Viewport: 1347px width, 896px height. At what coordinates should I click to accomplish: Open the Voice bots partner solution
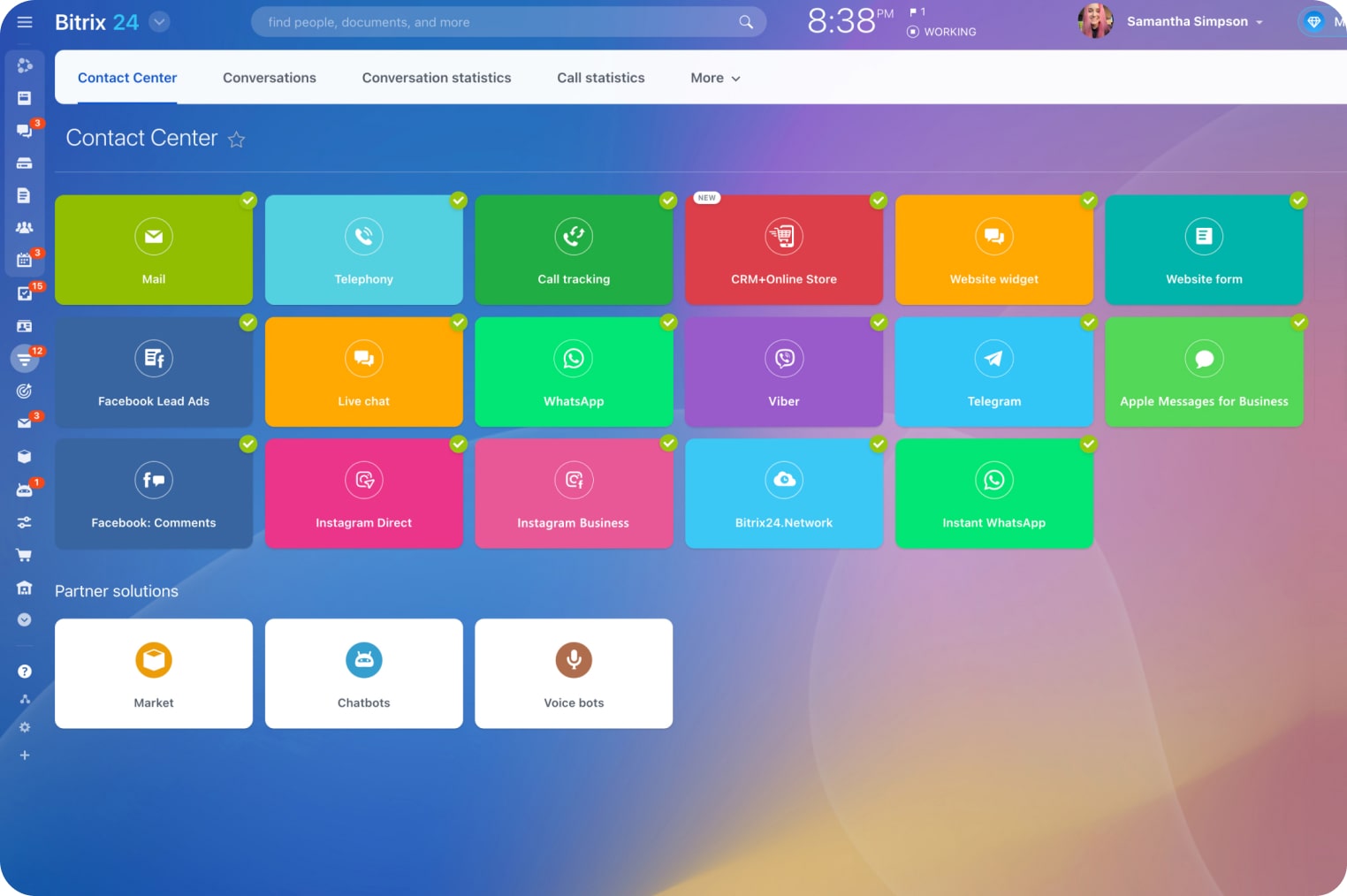pyautogui.click(x=574, y=673)
